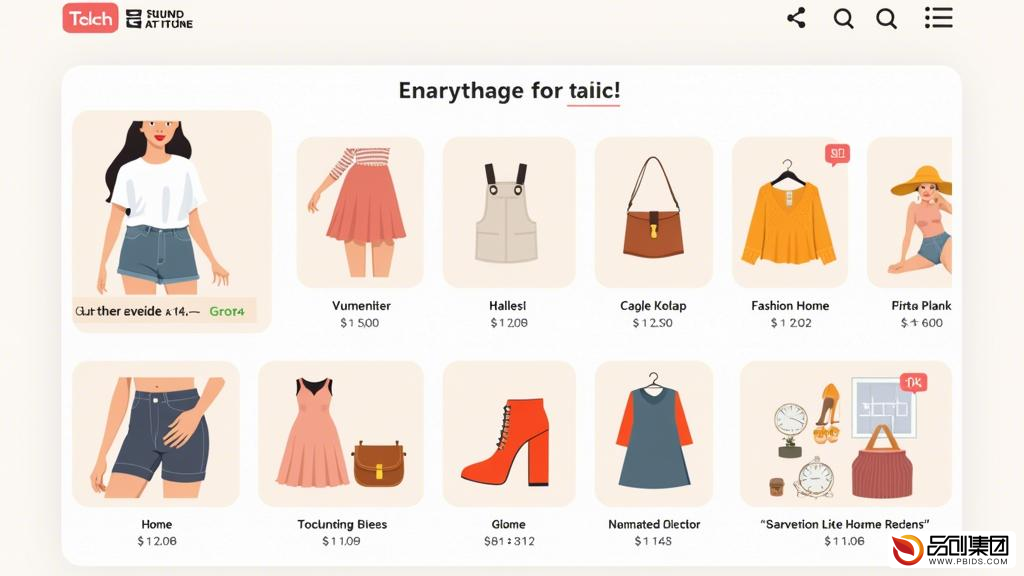Select the Hallesl overalls thumbnail
This screenshot has width=1024, height=576.
pyautogui.click(x=509, y=212)
